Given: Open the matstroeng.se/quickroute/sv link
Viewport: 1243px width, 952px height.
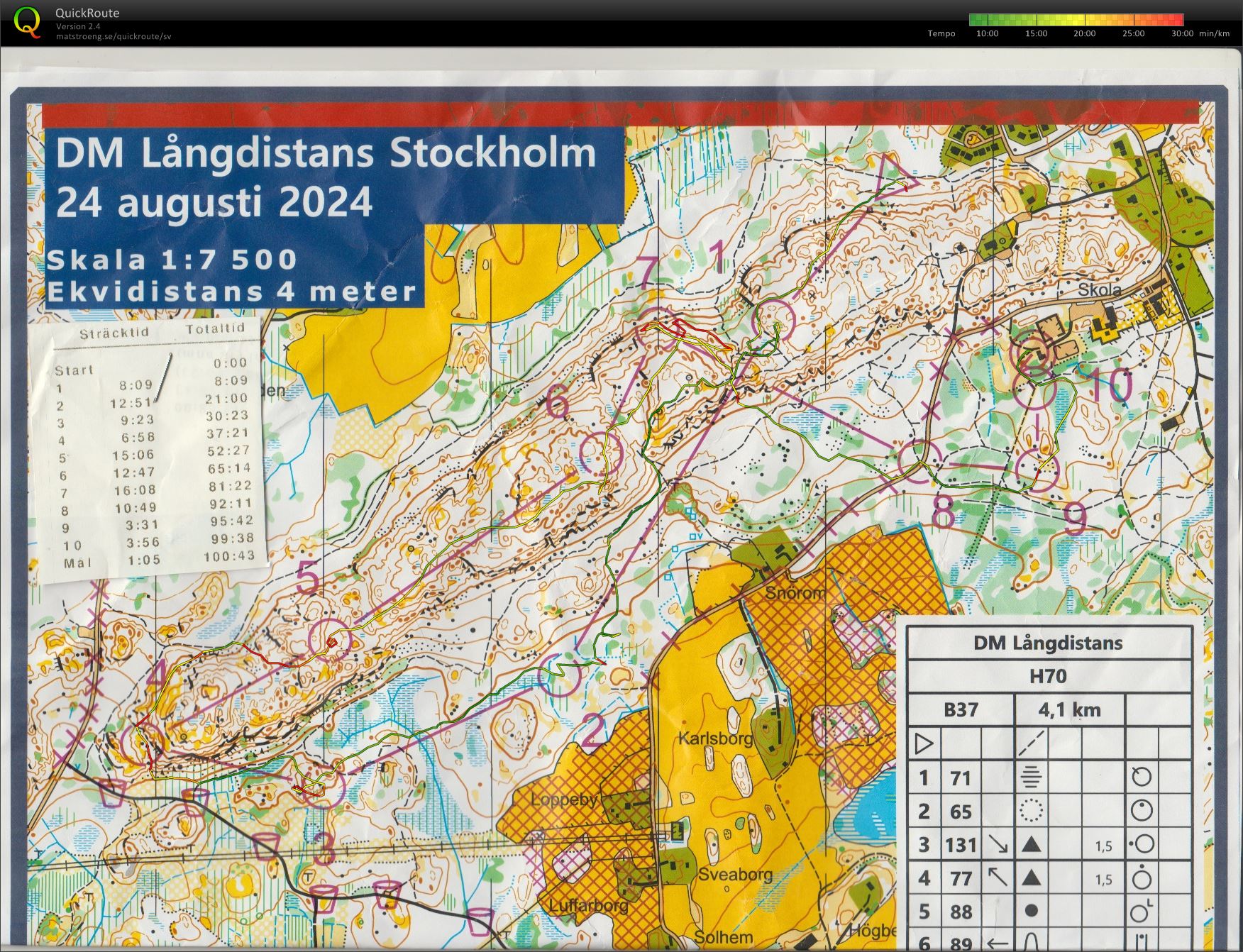Looking at the screenshot, I should pyautogui.click(x=114, y=36).
